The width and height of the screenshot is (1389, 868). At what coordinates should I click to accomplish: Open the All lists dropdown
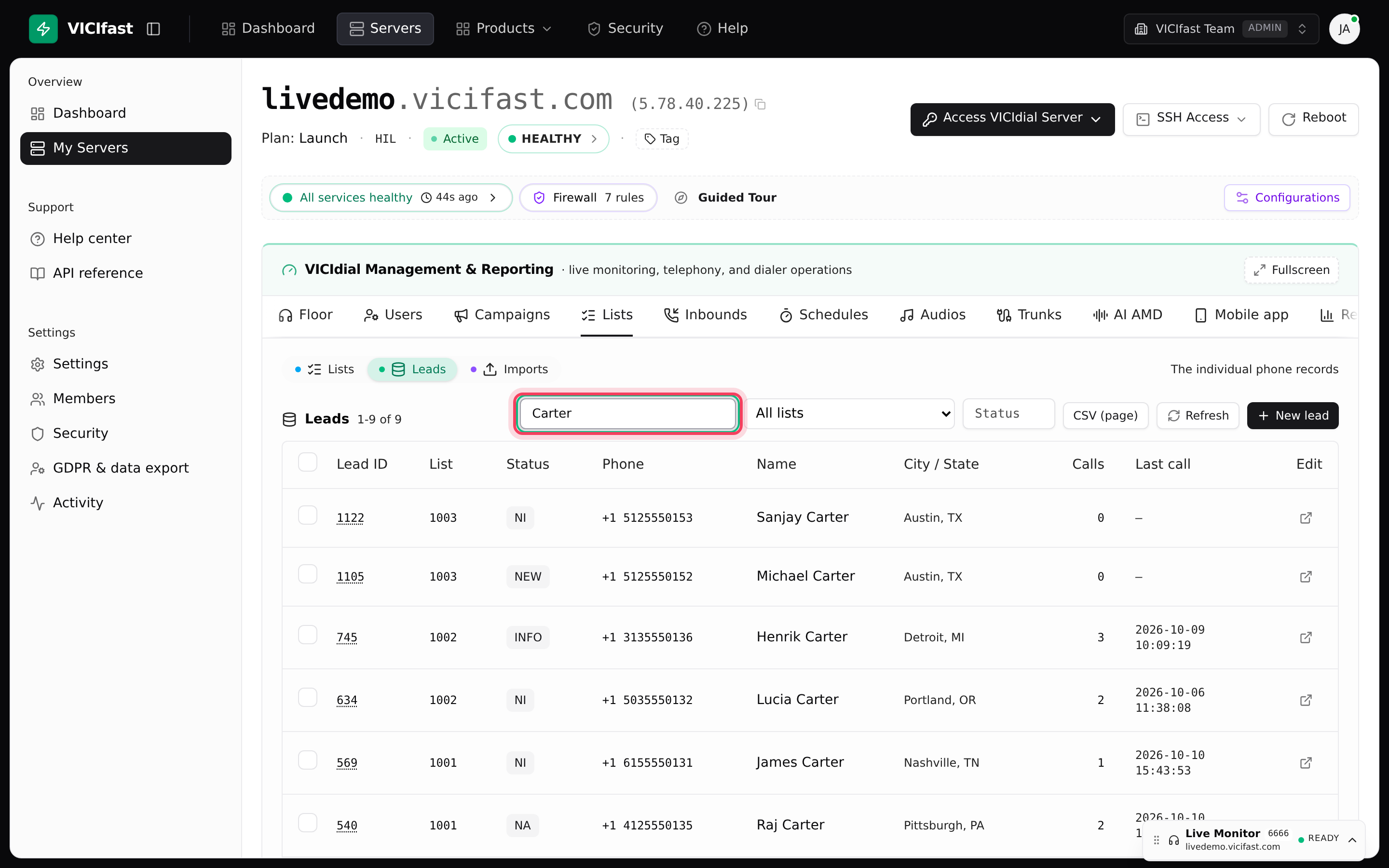pyautogui.click(x=851, y=413)
